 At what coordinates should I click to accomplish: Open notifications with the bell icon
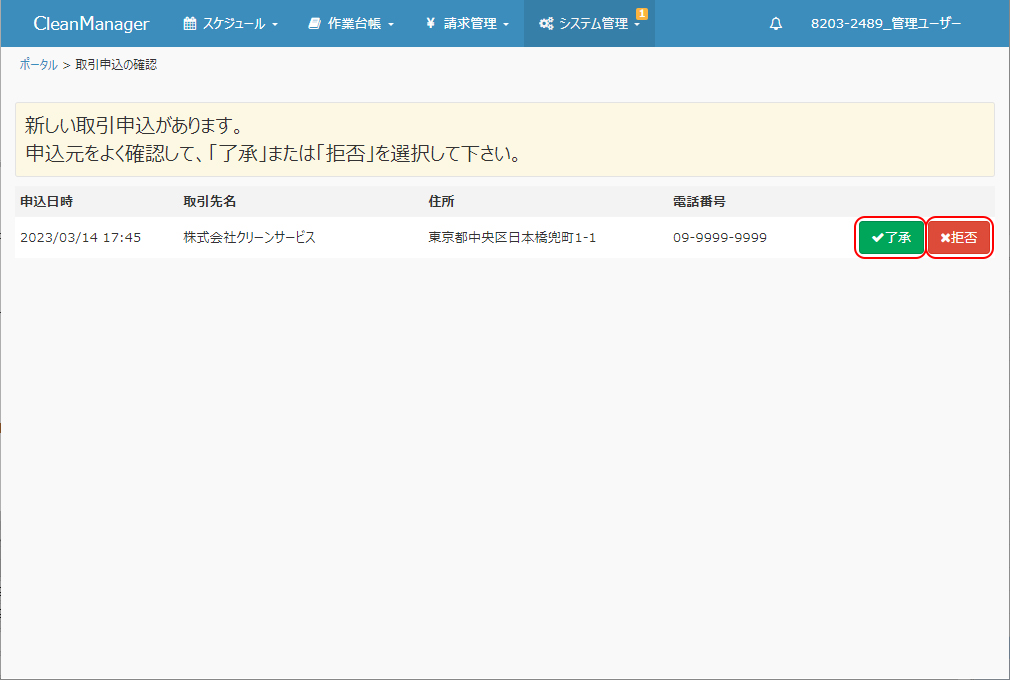click(776, 24)
